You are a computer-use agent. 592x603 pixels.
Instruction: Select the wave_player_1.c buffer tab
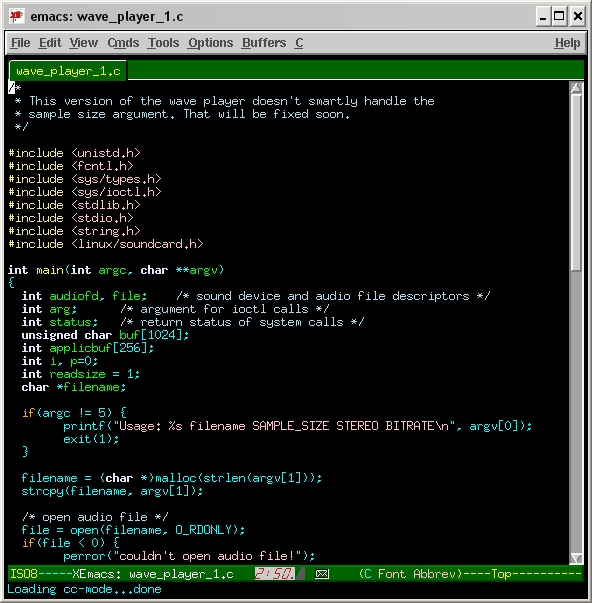tap(68, 71)
